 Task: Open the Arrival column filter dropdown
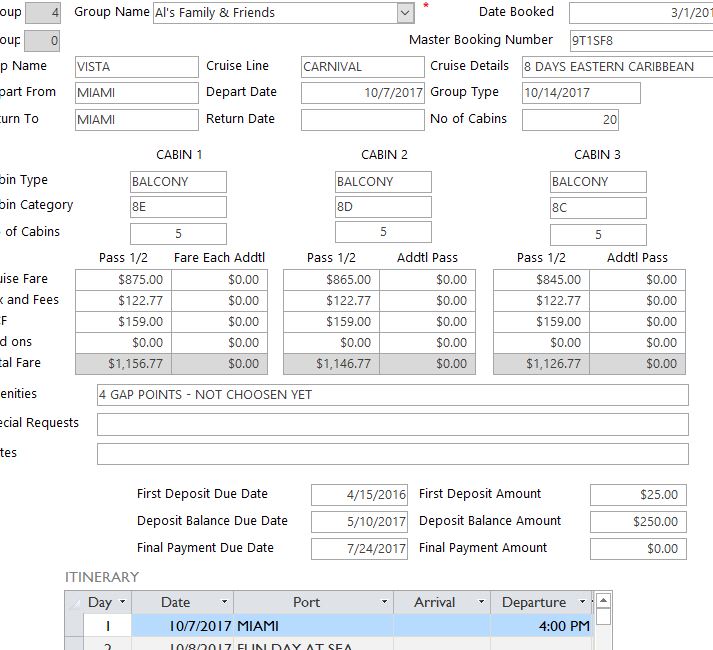pos(480,602)
